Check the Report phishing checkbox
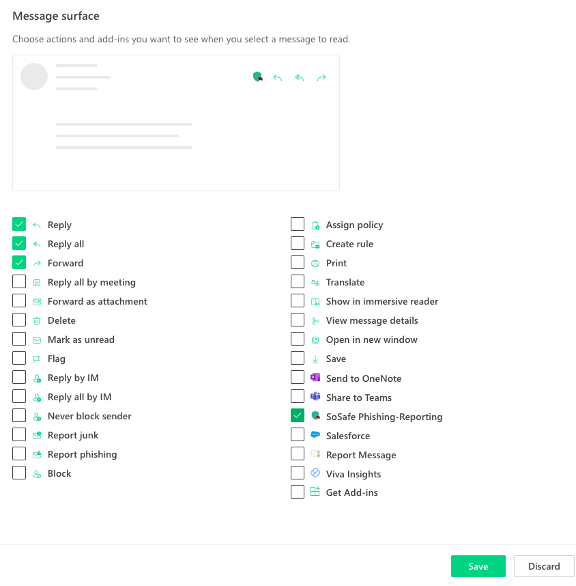This screenshot has width=576, height=586. click(x=19, y=454)
